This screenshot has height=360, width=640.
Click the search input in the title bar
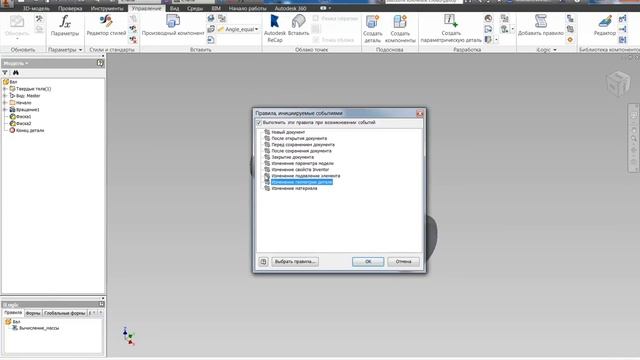424,2
